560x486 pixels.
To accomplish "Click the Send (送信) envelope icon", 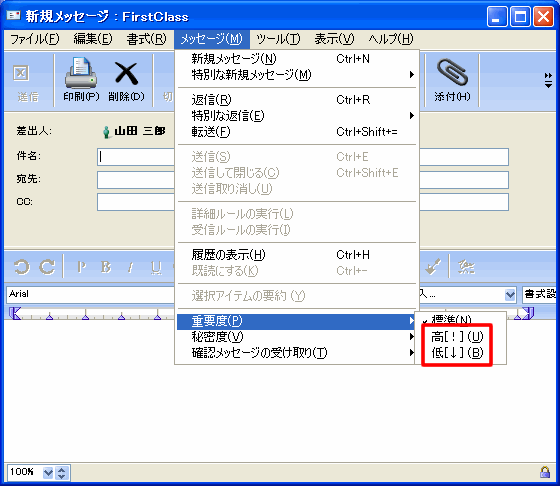I will point(21,73).
